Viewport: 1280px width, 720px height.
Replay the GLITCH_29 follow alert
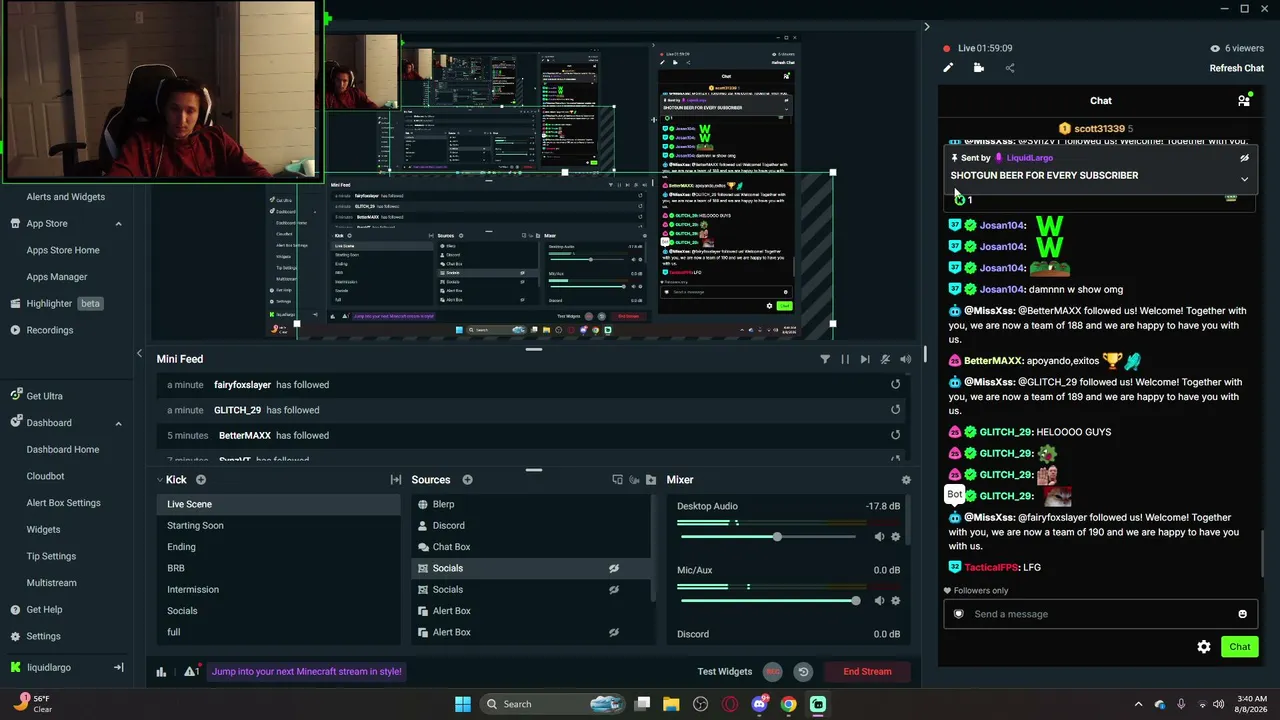pos(895,410)
